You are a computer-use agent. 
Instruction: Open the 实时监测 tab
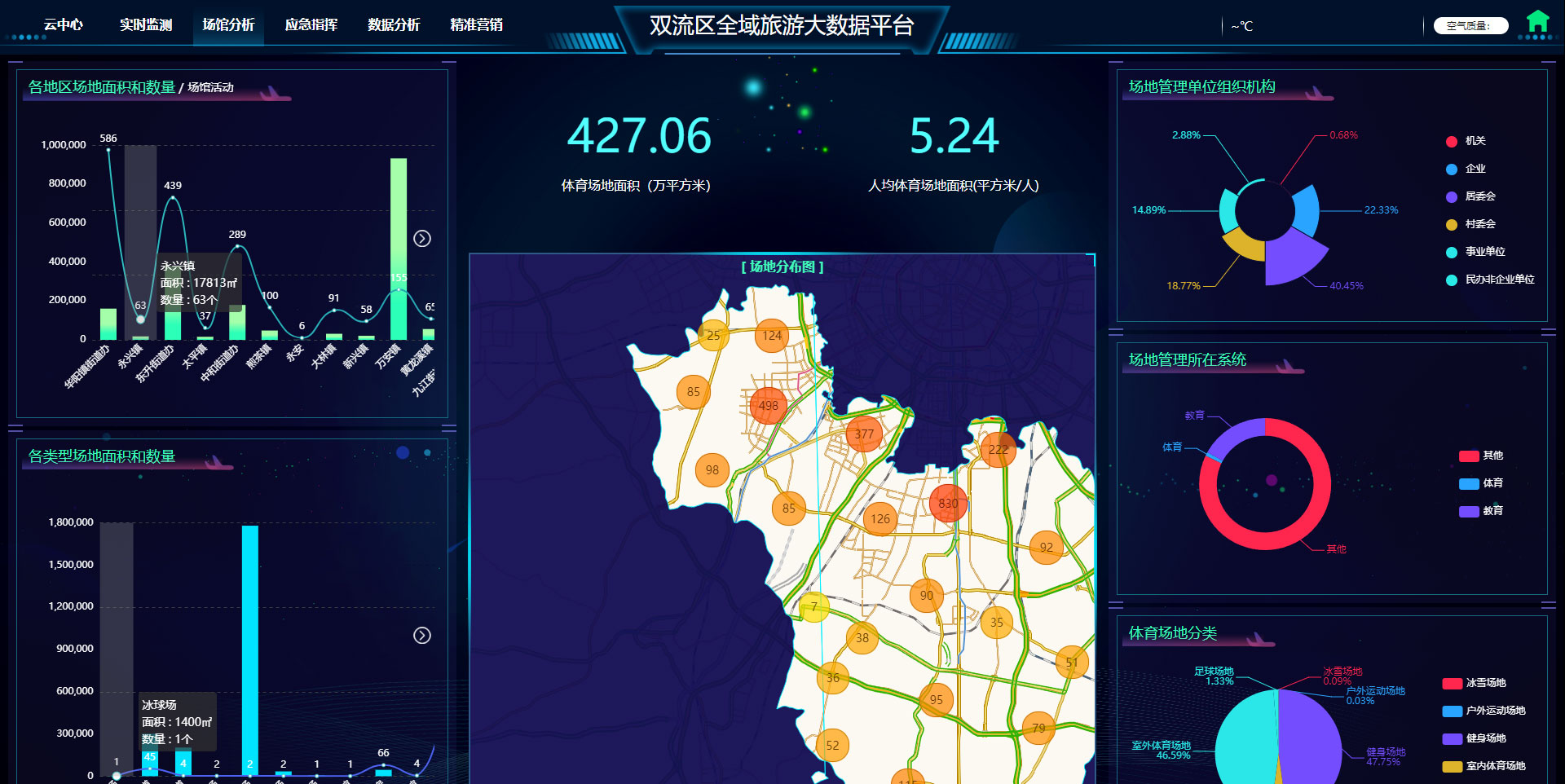[x=146, y=24]
